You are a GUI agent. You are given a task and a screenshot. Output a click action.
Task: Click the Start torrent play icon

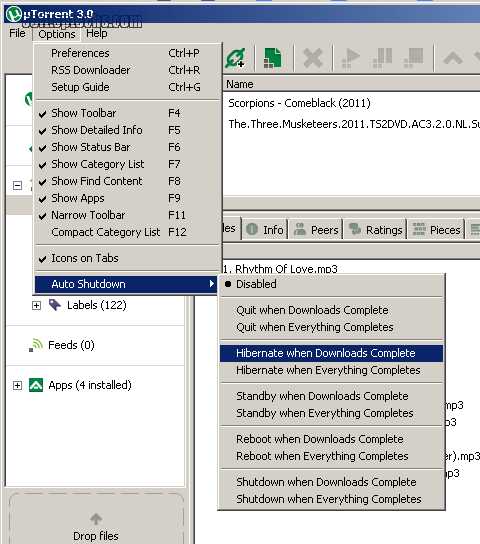[x=350, y=58]
